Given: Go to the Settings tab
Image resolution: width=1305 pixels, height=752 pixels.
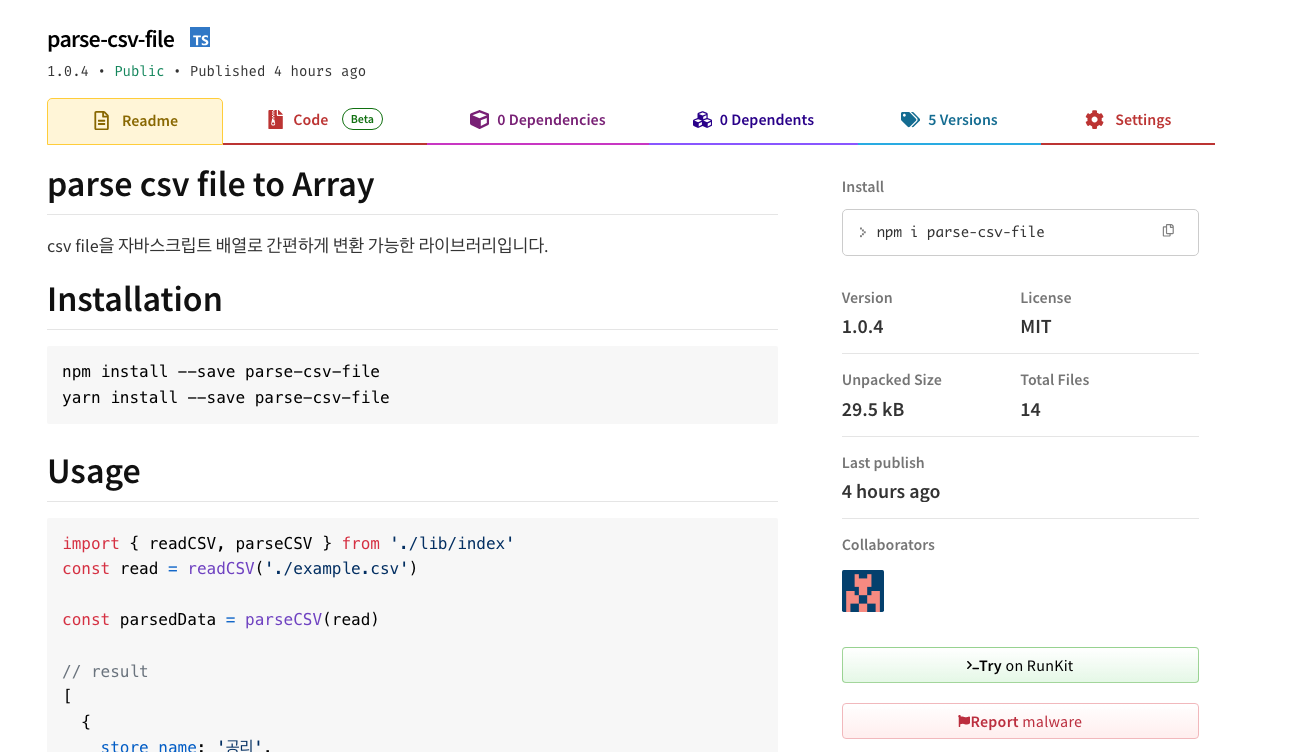Looking at the screenshot, I should pyautogui.click(x=1128, y=120).
